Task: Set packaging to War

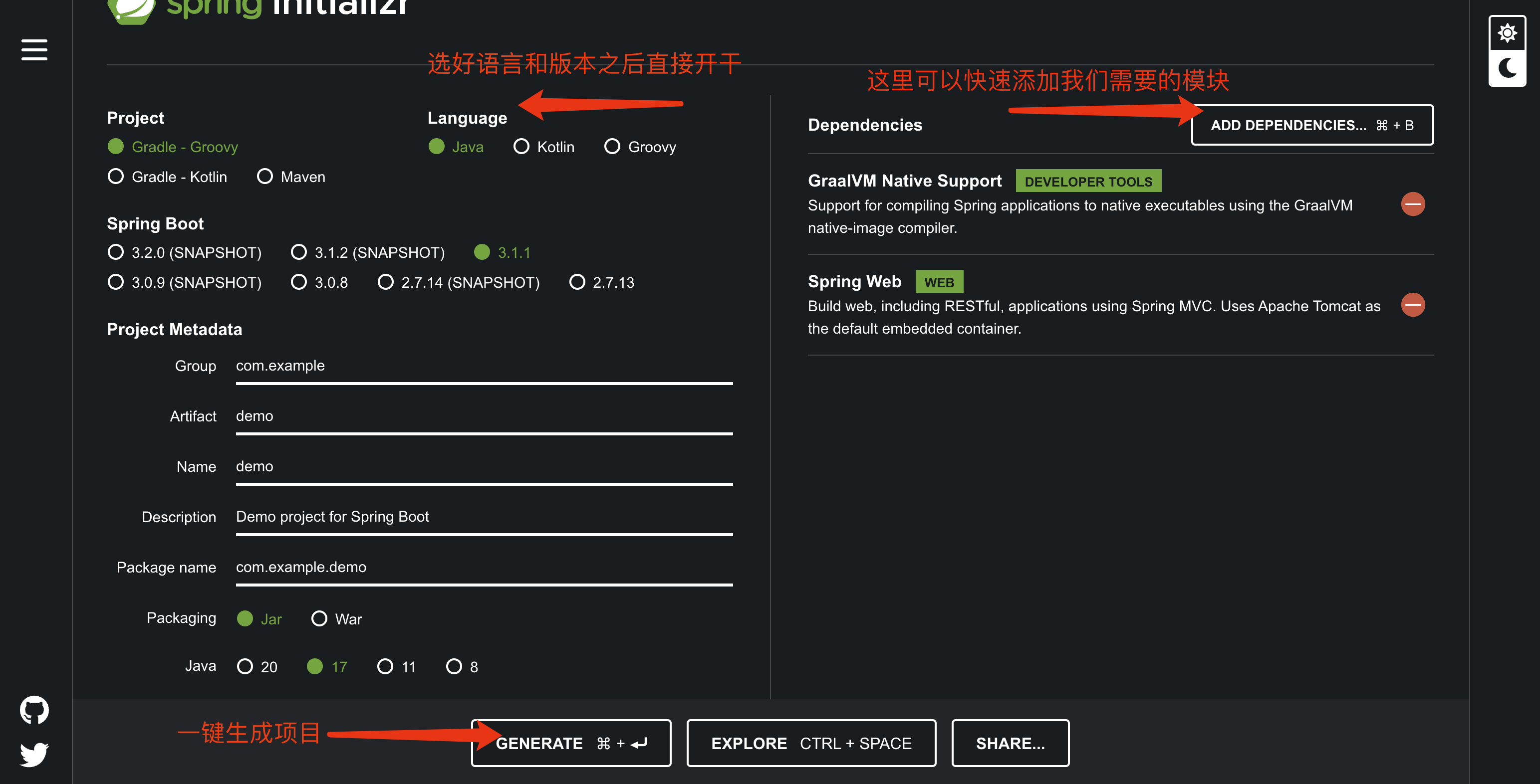Action: 337,619
